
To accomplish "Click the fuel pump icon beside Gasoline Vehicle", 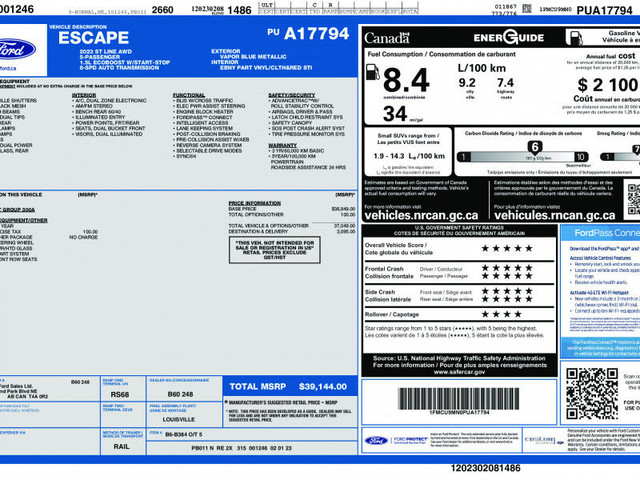I will pos(574,38).
